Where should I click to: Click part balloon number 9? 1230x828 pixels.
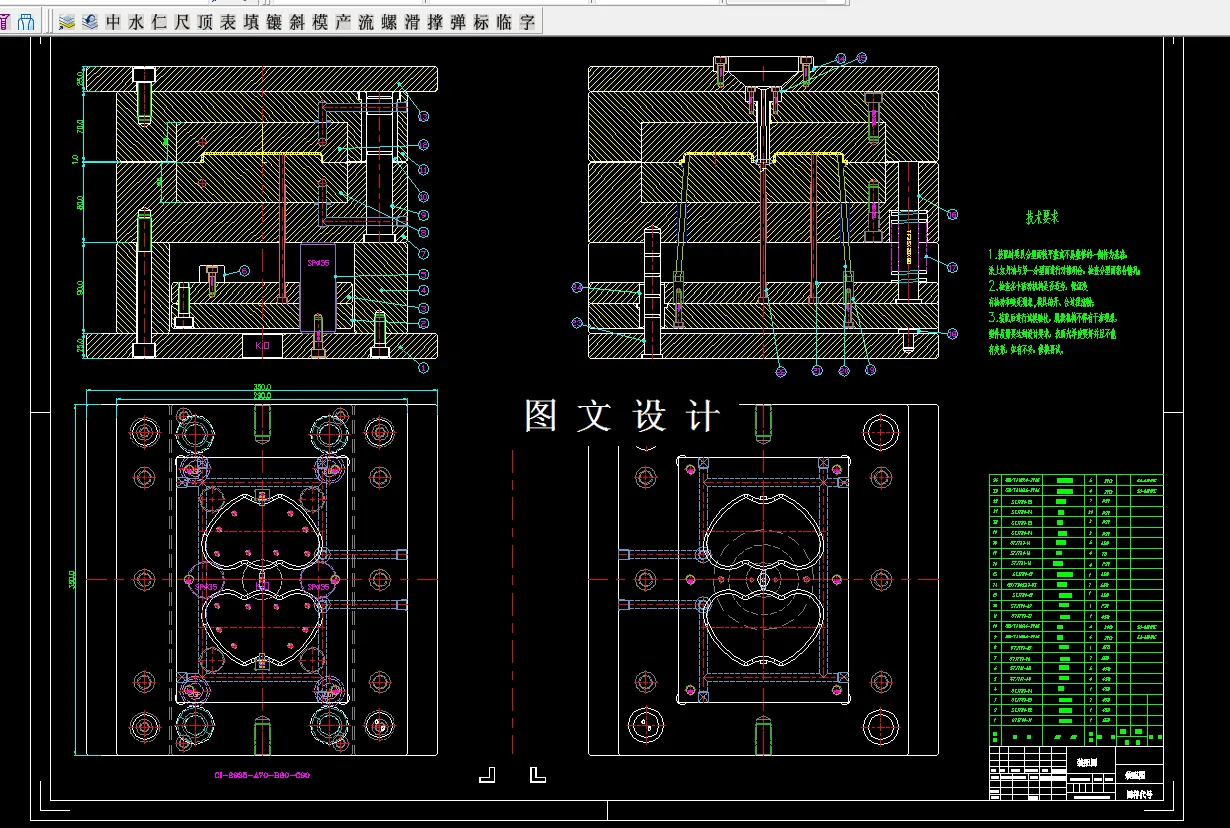click(424, 216)
